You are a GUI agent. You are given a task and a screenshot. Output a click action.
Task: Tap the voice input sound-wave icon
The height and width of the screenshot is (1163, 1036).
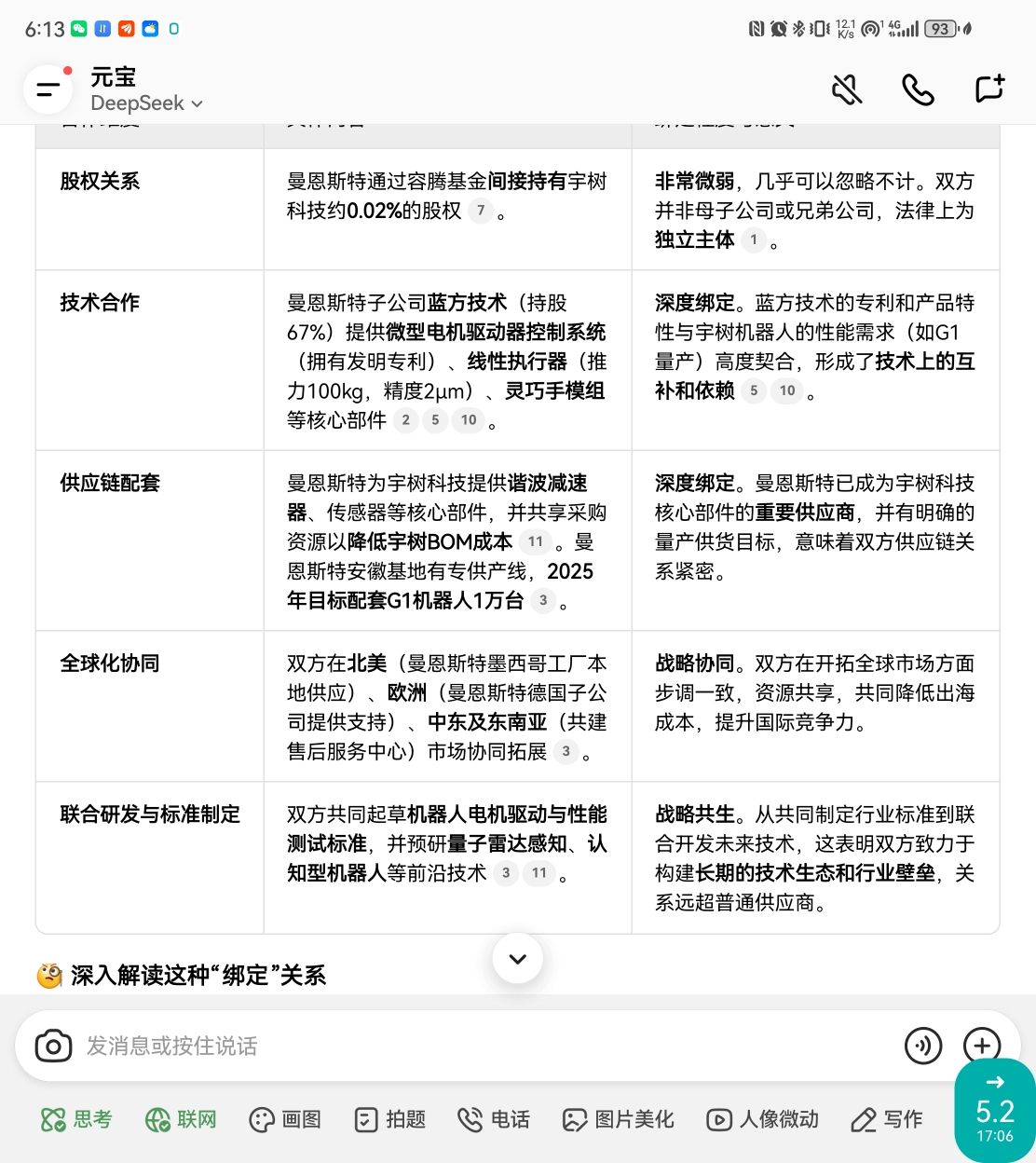click(x=923, y=1046)
